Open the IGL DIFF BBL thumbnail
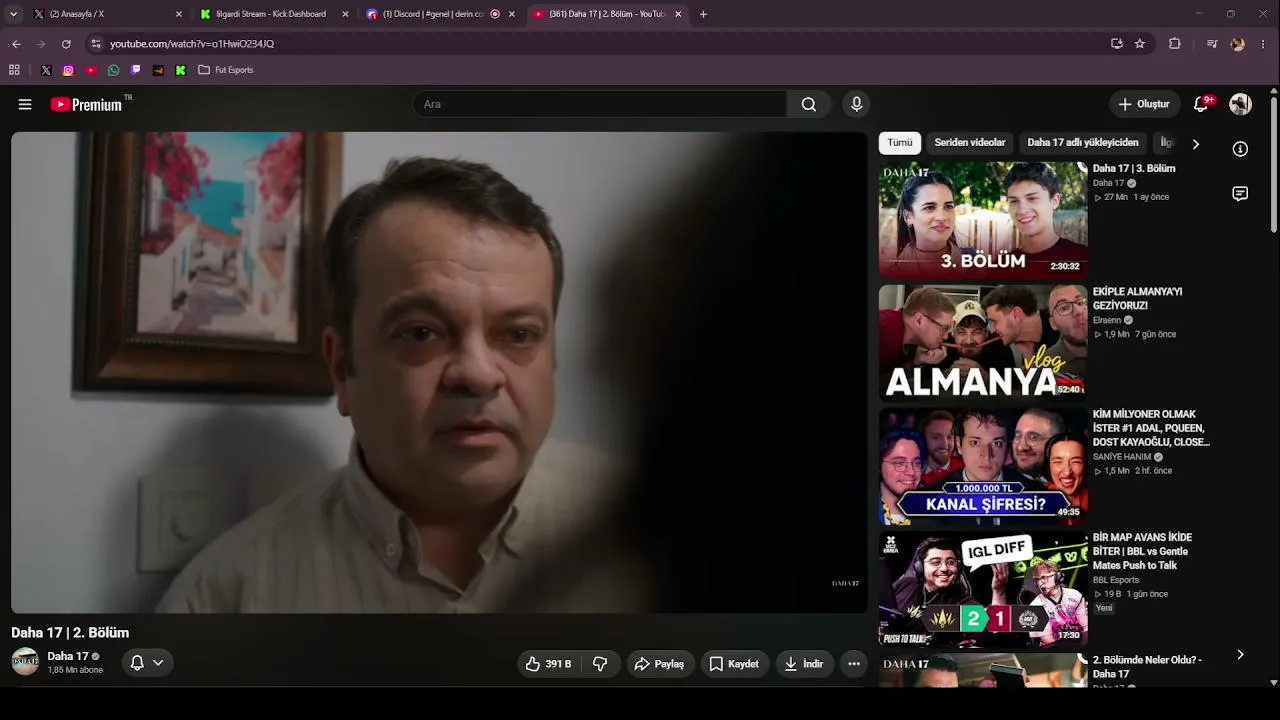This screenshot has height=720, width=1280. (983, 589)
